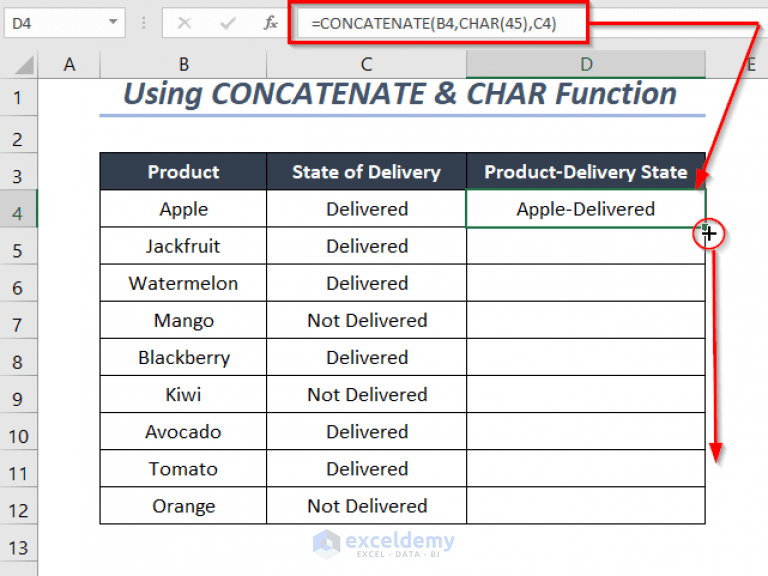This screenshot has width=768, height=576.
Task: Click the 'State of Delivery' header cell
Action: [366, 171]
